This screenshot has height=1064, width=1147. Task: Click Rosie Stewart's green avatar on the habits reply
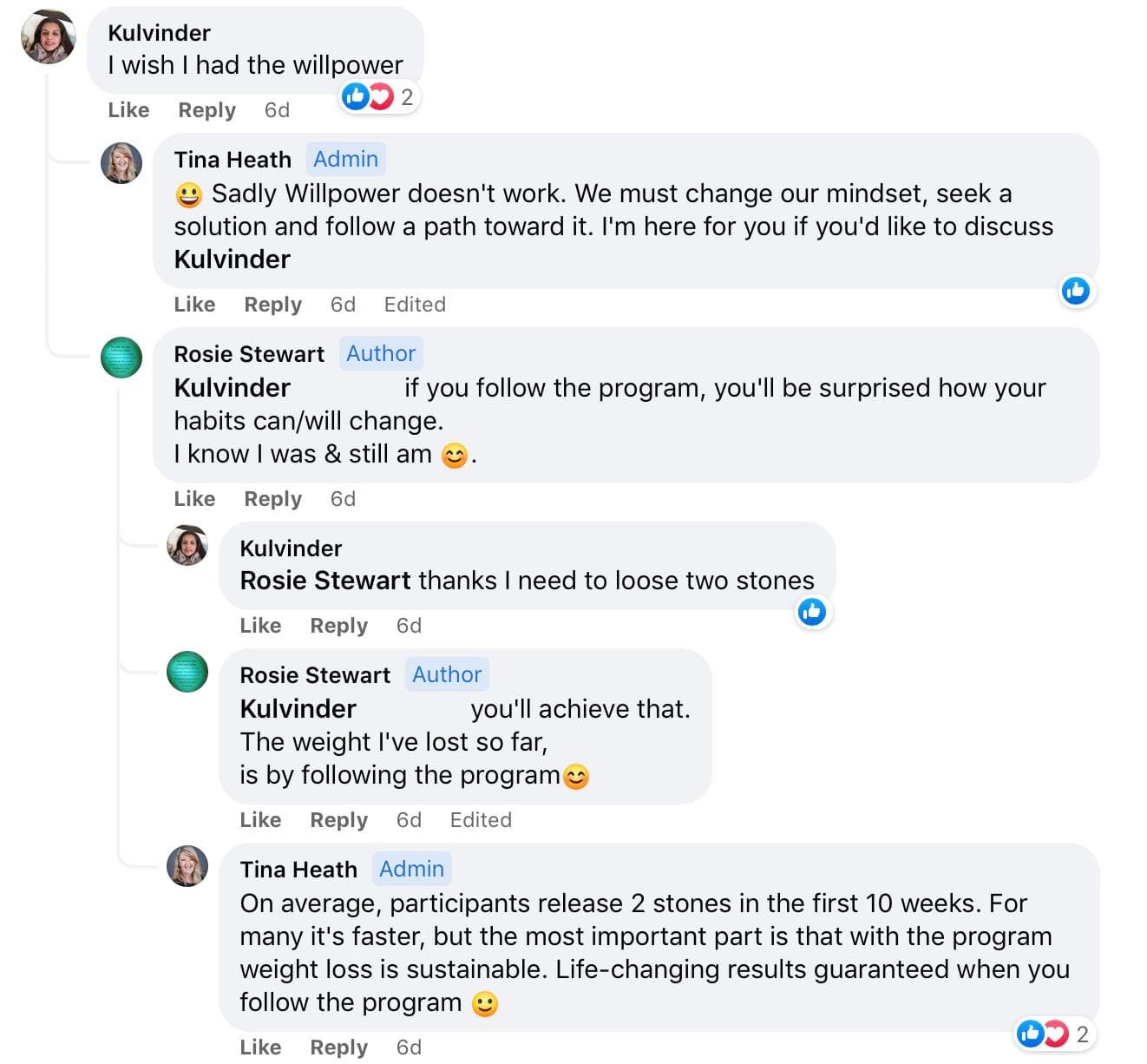point(121,358)
